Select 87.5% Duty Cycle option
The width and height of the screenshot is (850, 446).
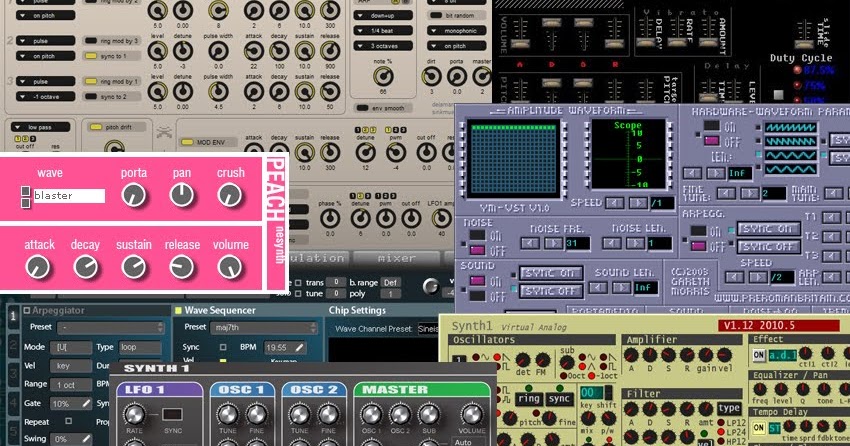[797, 70]
